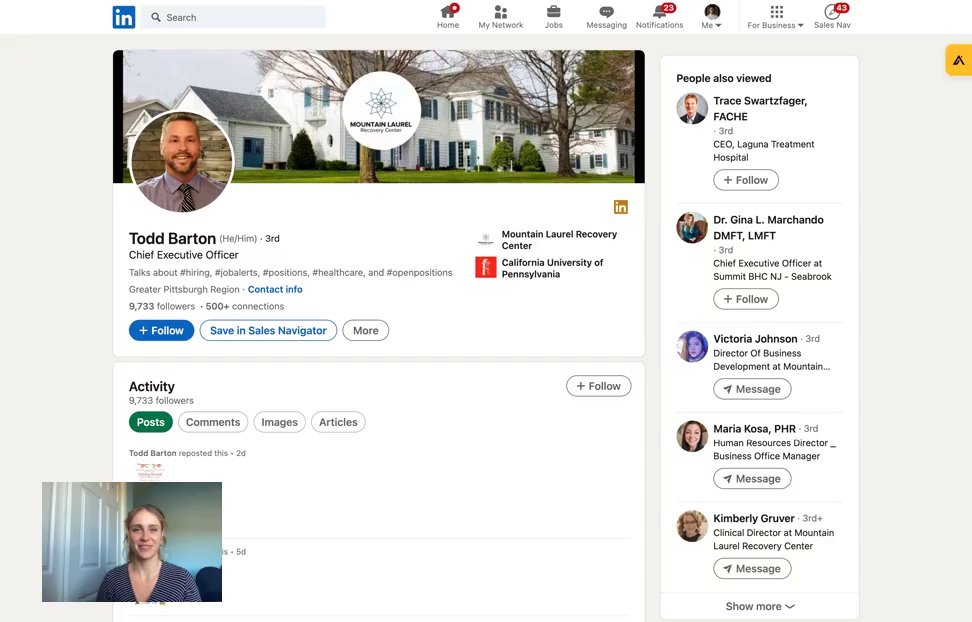Switch to Articles activity tab
The image size is (972, 622).
[x=338, y=422]
